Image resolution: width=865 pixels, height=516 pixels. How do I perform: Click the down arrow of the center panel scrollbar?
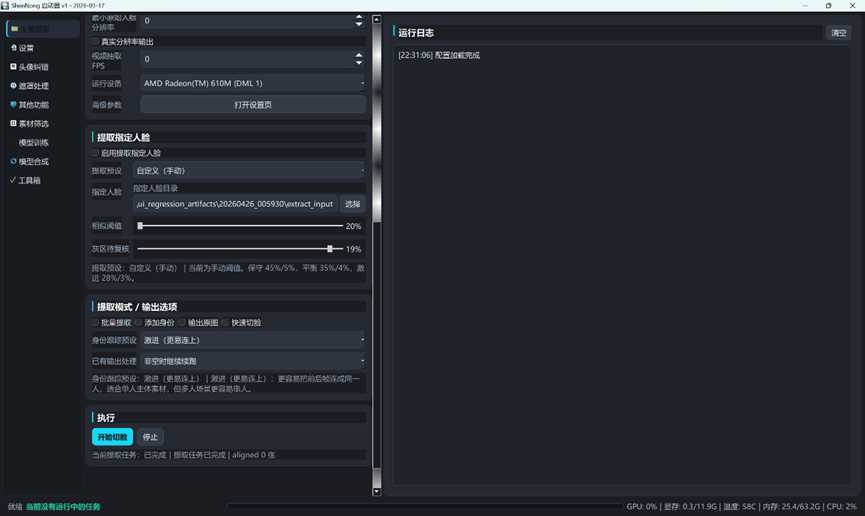[377, 492]
